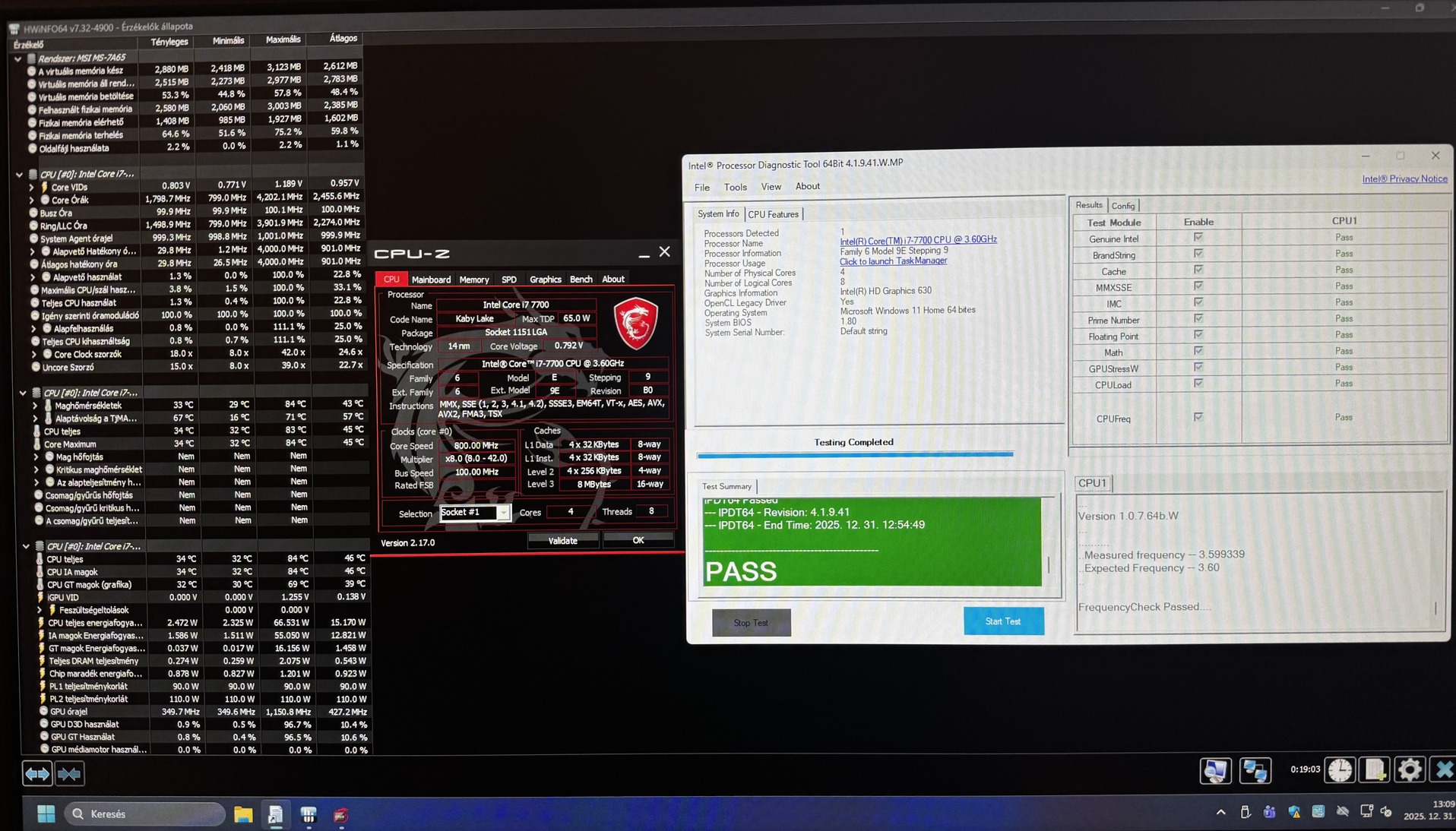Click the Start Test button
This screenshot has height=831, width=1456.
coord(1003,621)
